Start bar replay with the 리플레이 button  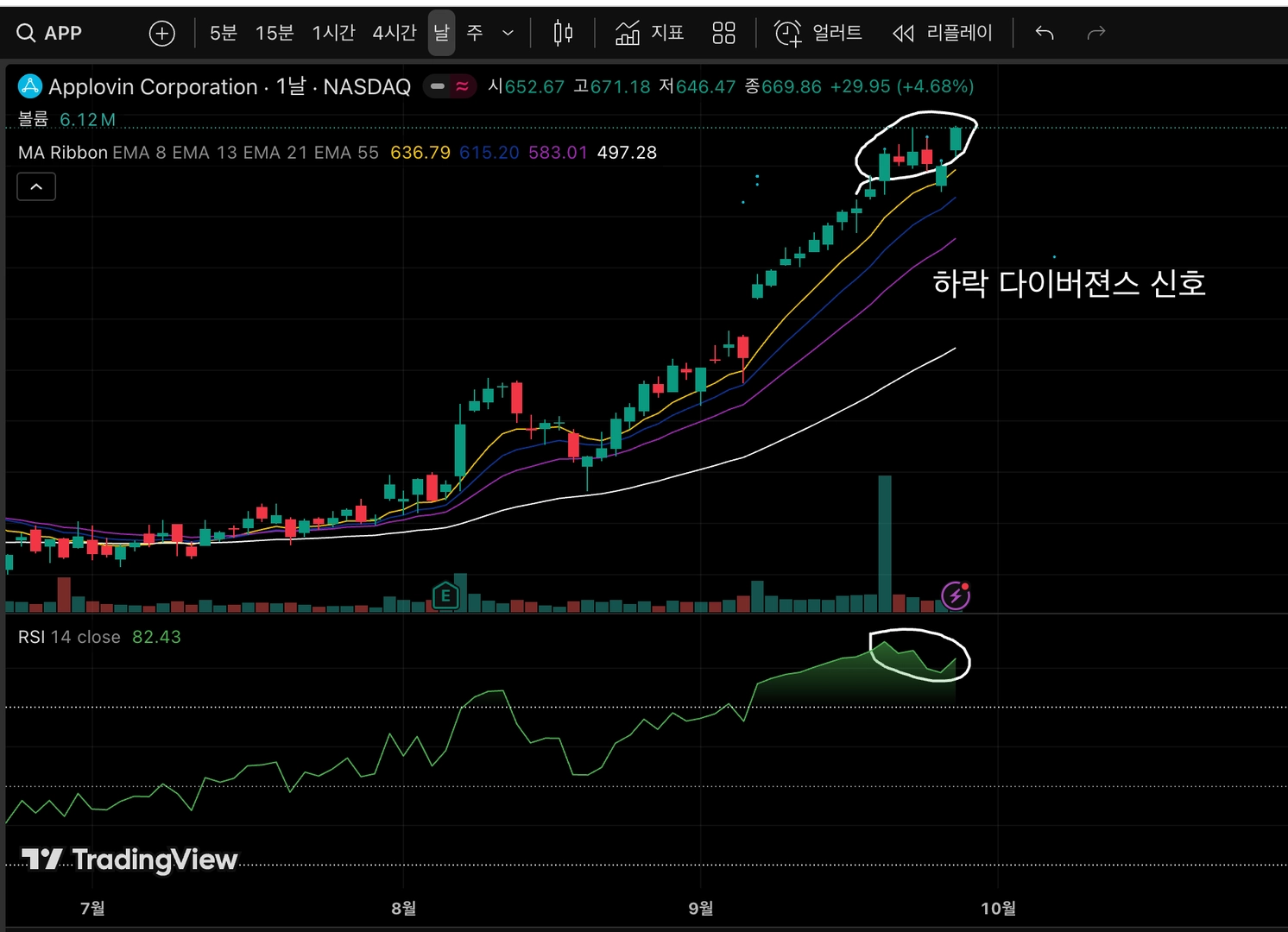(x=942, y=33)
